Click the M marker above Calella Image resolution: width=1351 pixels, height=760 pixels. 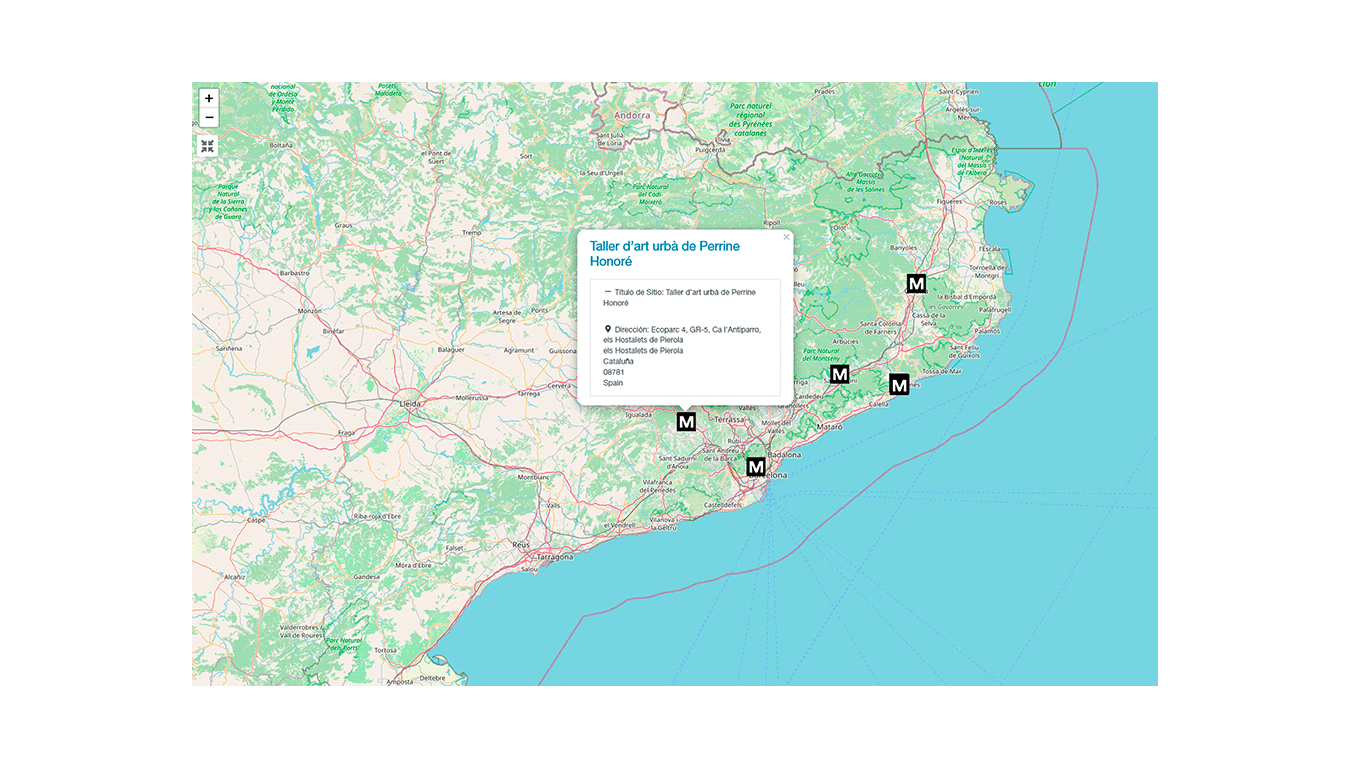pos(899,384)
